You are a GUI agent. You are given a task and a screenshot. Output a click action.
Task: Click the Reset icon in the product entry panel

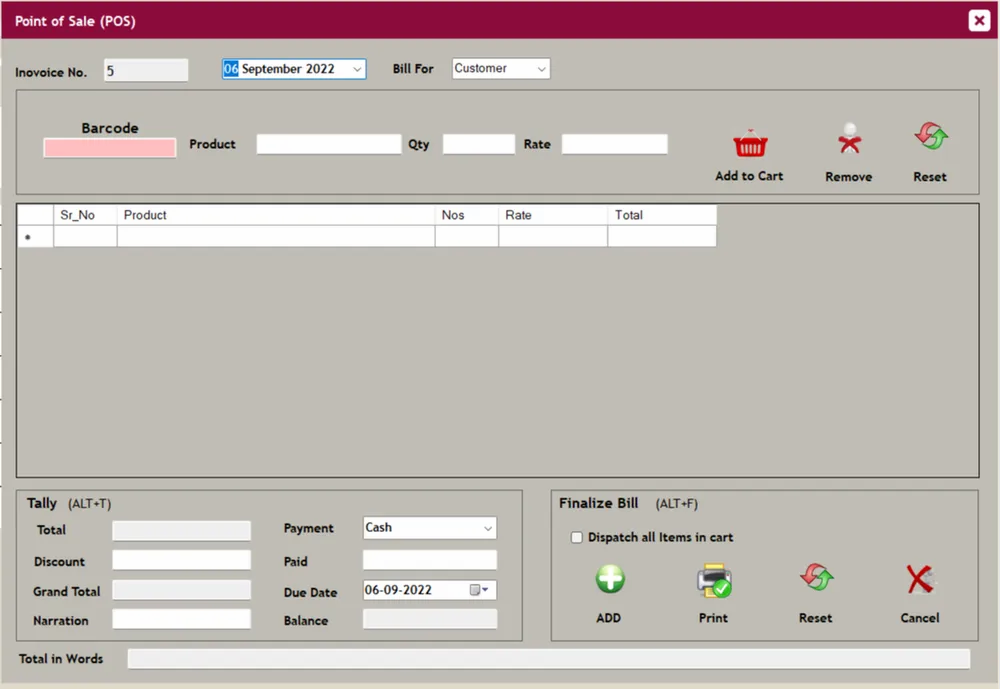click(x=931, y=137)
